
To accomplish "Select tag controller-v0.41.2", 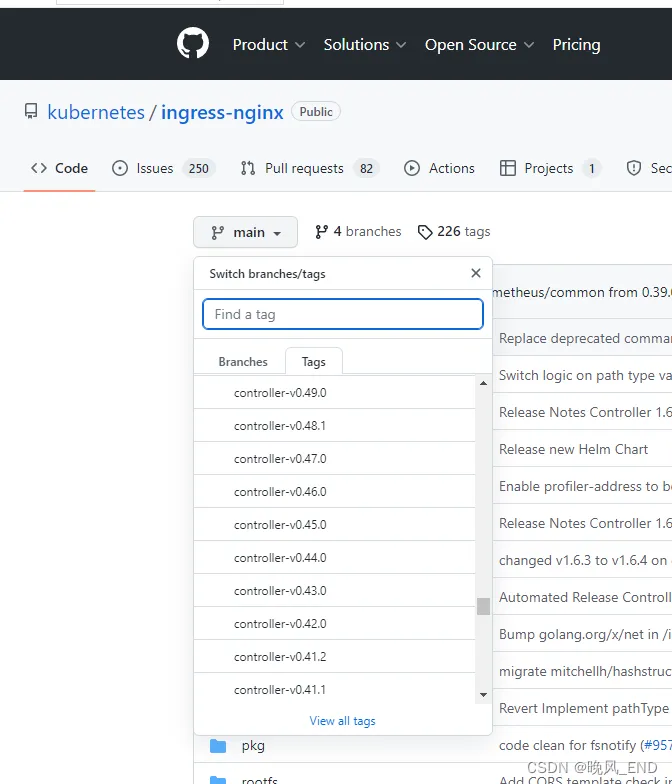I will coord(334,656).
